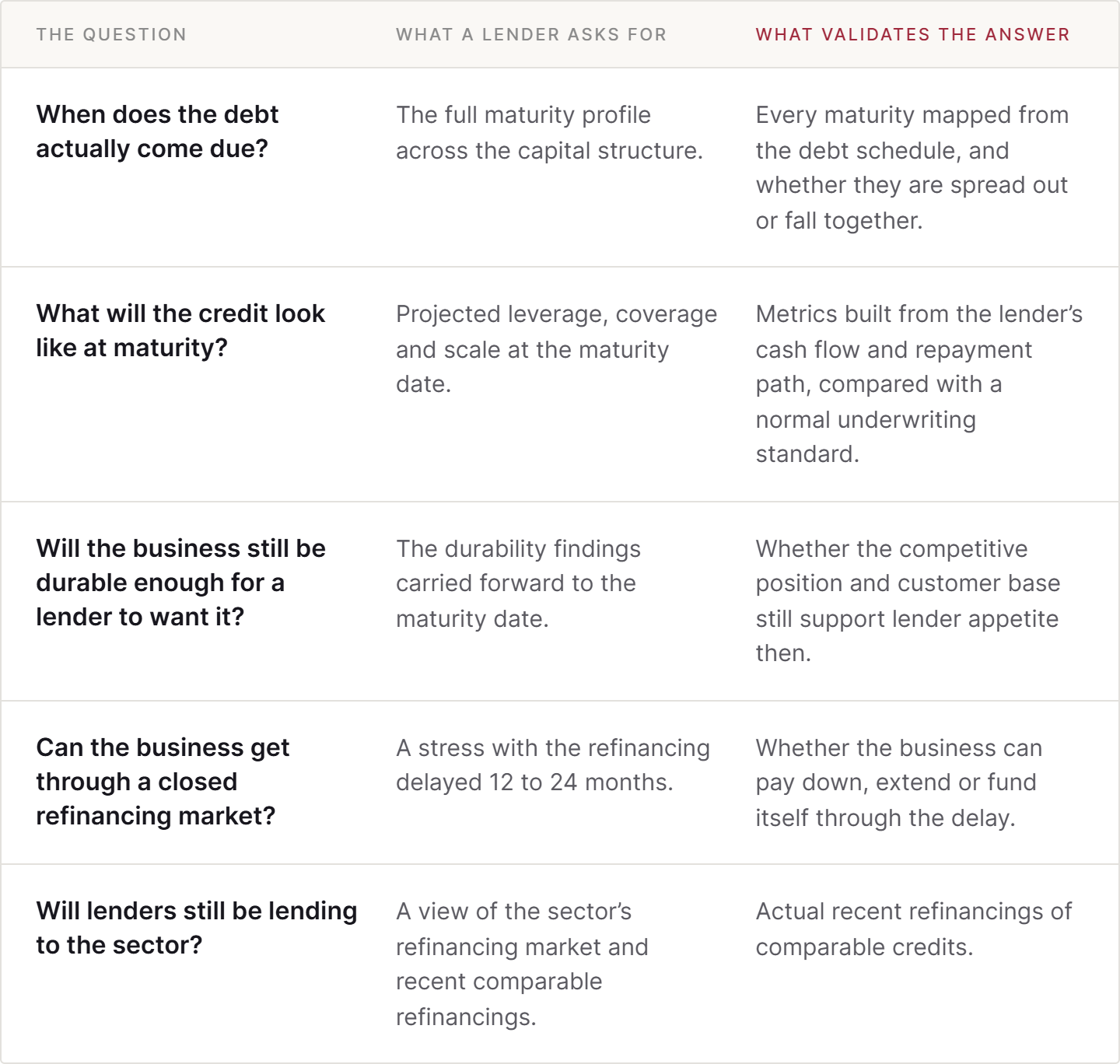1120x1064 pixels.
Task: Click 'Will the business still be durable' question
Action: pyautogui.click(x=181, y=583)
